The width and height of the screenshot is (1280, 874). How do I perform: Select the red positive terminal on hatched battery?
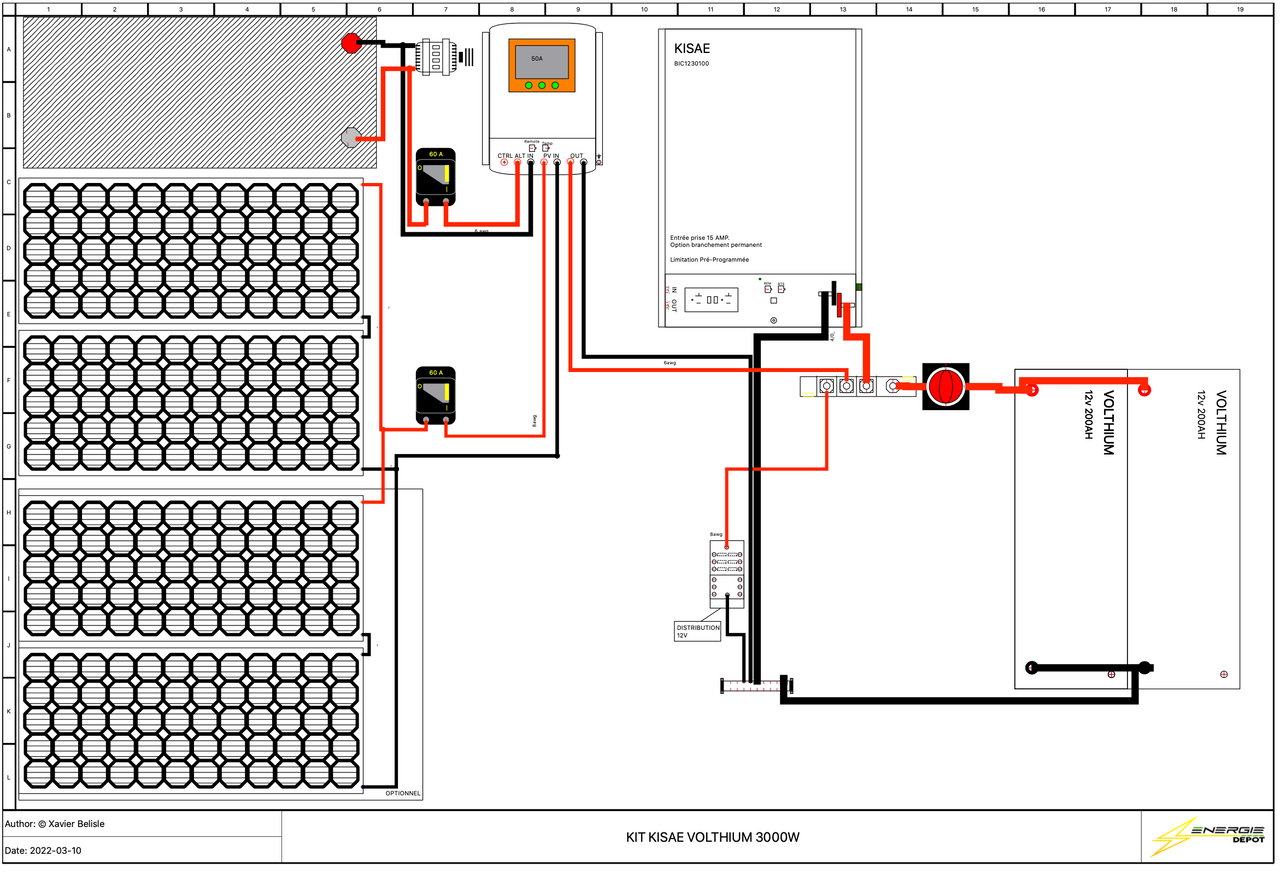pos(351,43)
